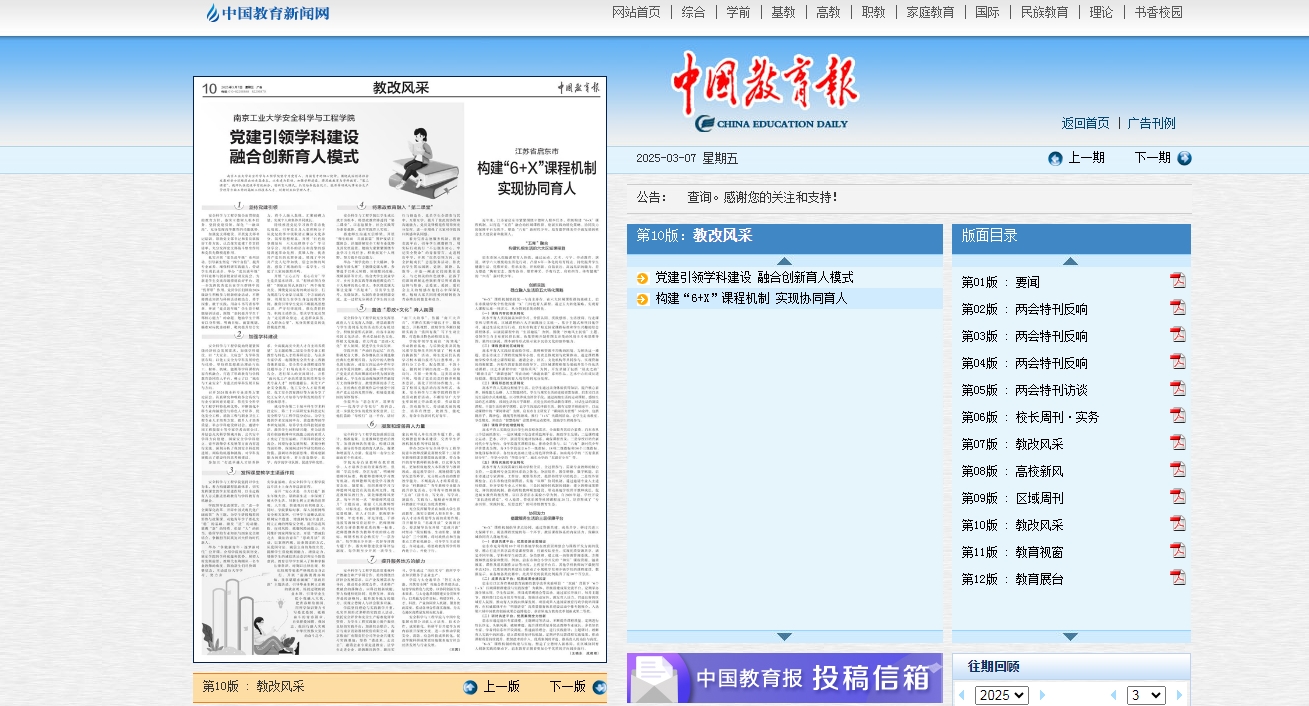Go to next month with right arrow
Image resolution: width=1309 pixels, height=706 pixels.
coord(1179,695)
